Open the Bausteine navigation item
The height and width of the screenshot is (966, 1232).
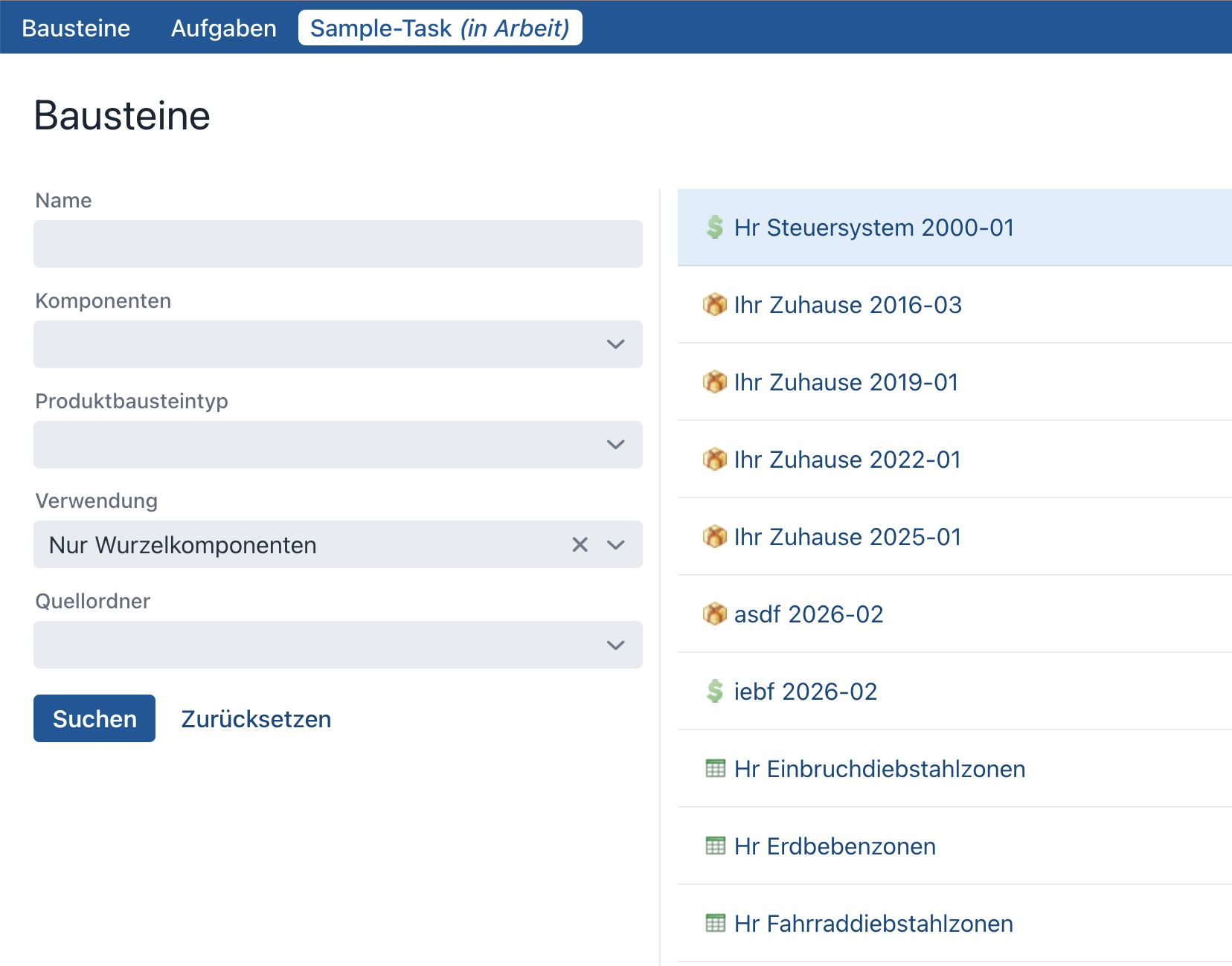tap(76, 28)
